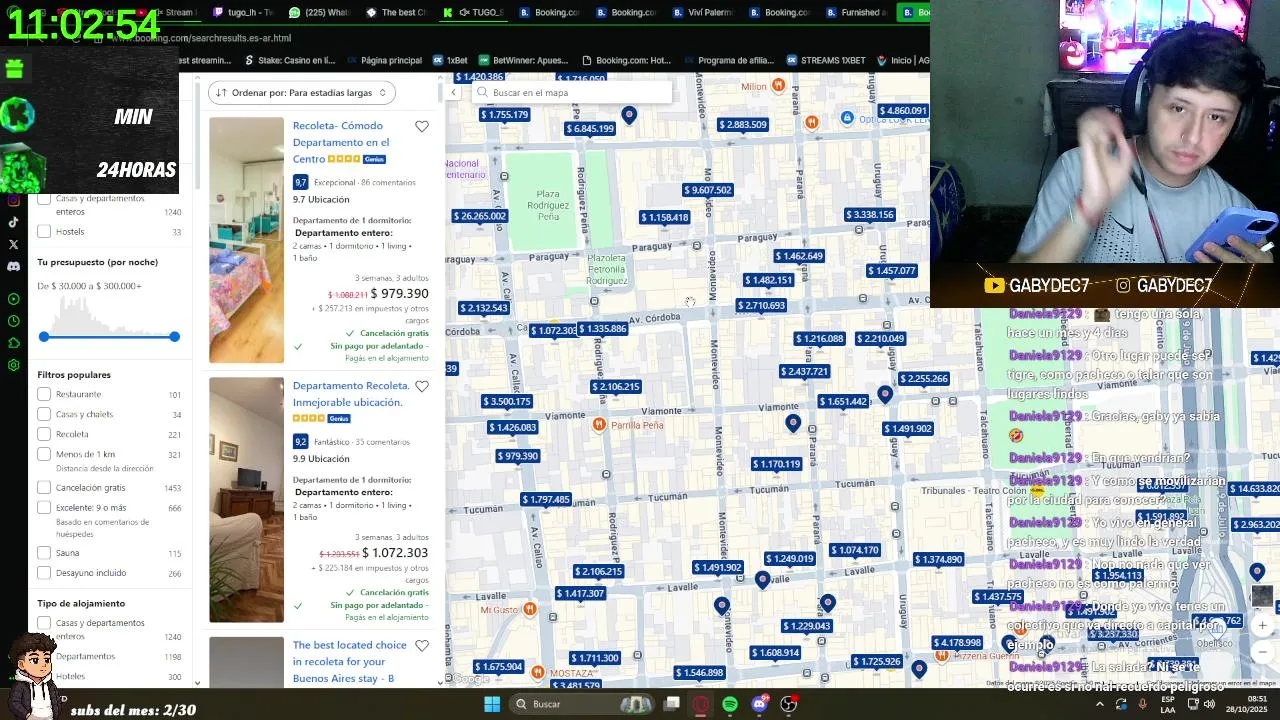The image size is (1280, 720).
Task: Check the Restaurante filter checkbox
Action: coord(44,394)
